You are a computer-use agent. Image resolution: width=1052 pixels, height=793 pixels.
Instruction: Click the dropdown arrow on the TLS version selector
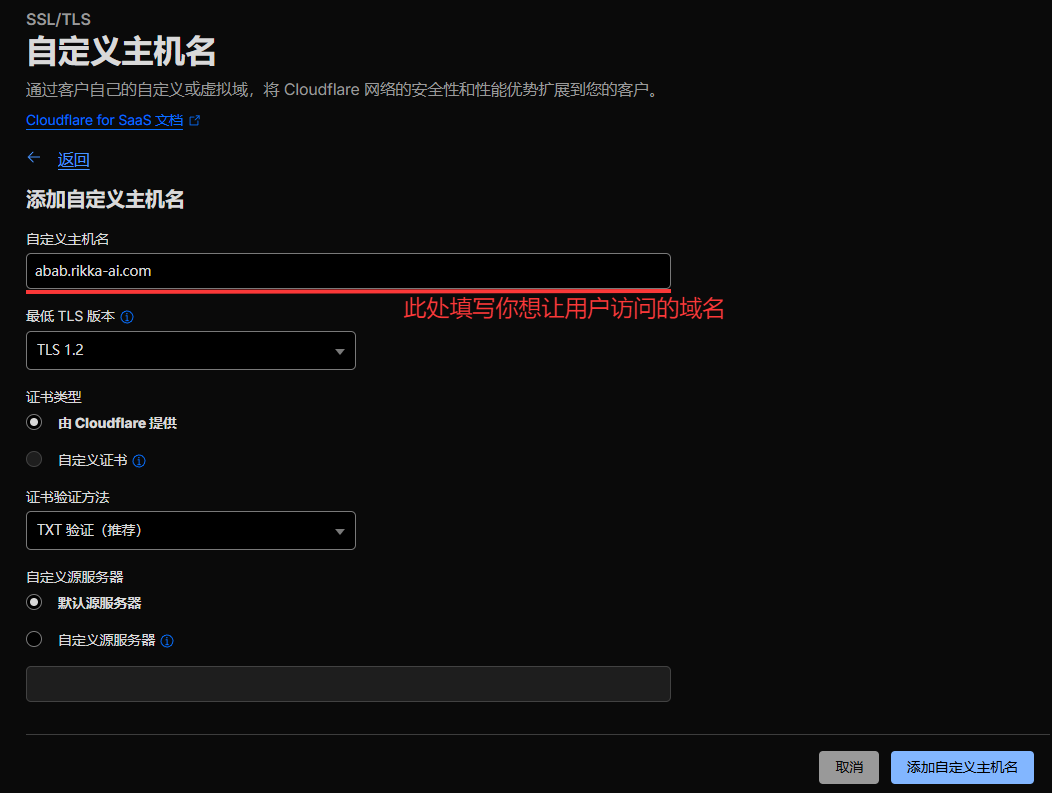coord(340,350)
